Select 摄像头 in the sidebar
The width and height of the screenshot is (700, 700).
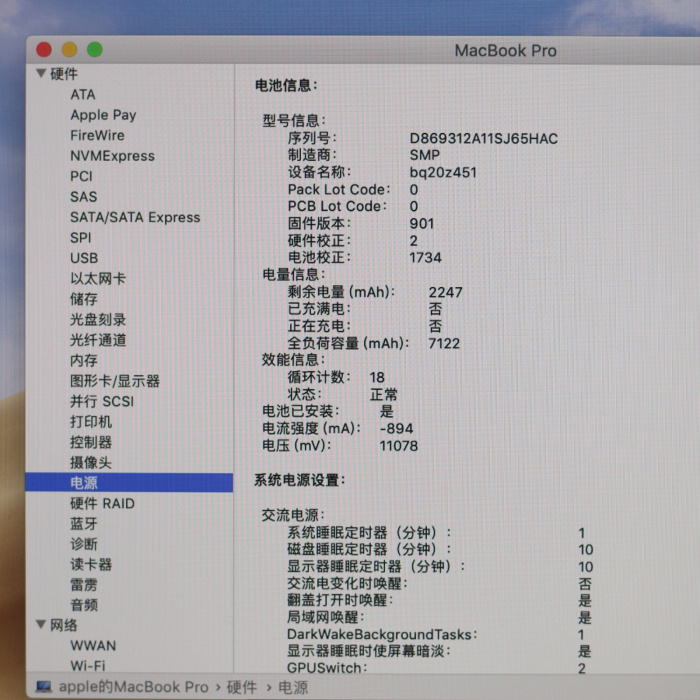91,462
